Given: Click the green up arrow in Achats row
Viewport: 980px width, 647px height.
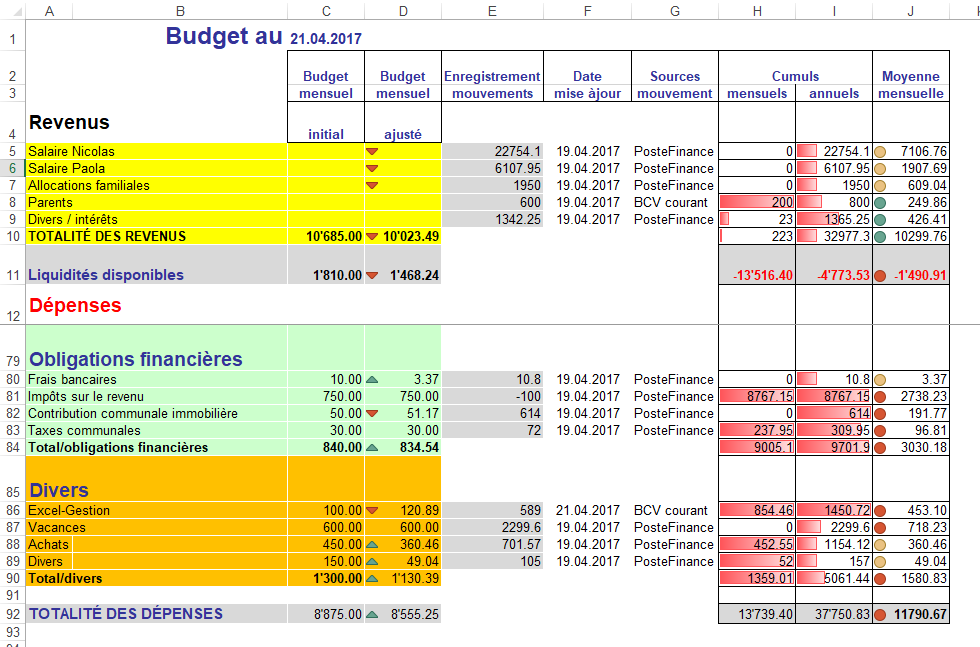Looking at the screenshot, I should pyautogui.click(x=372, y=544).
